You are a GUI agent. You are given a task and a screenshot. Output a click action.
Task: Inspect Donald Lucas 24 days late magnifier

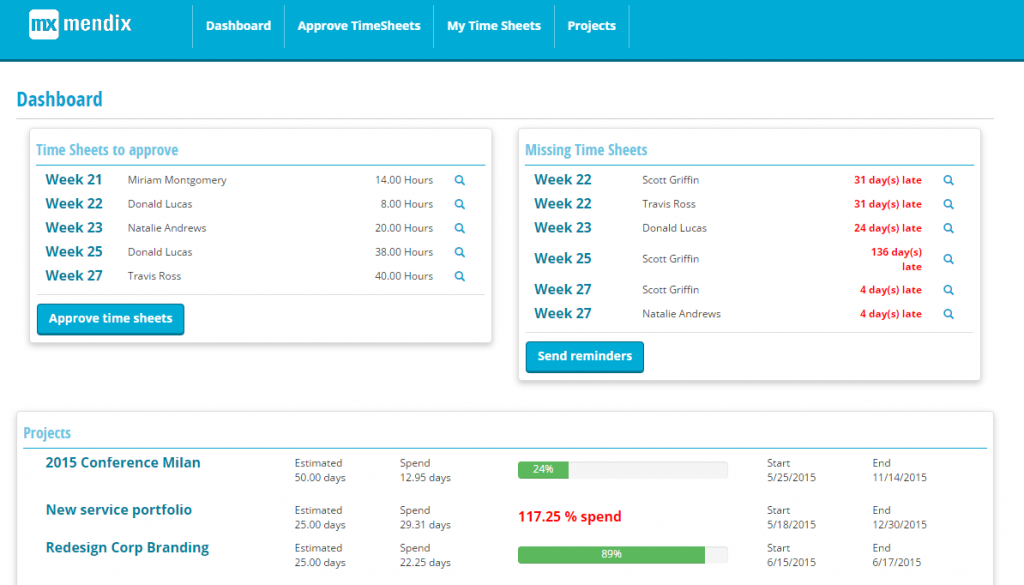click(948, 229)
